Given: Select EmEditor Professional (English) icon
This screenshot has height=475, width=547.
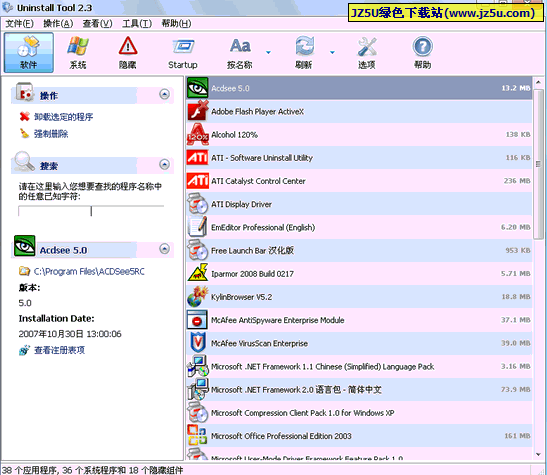Looking at the screenshot, I should coord(197,227).
